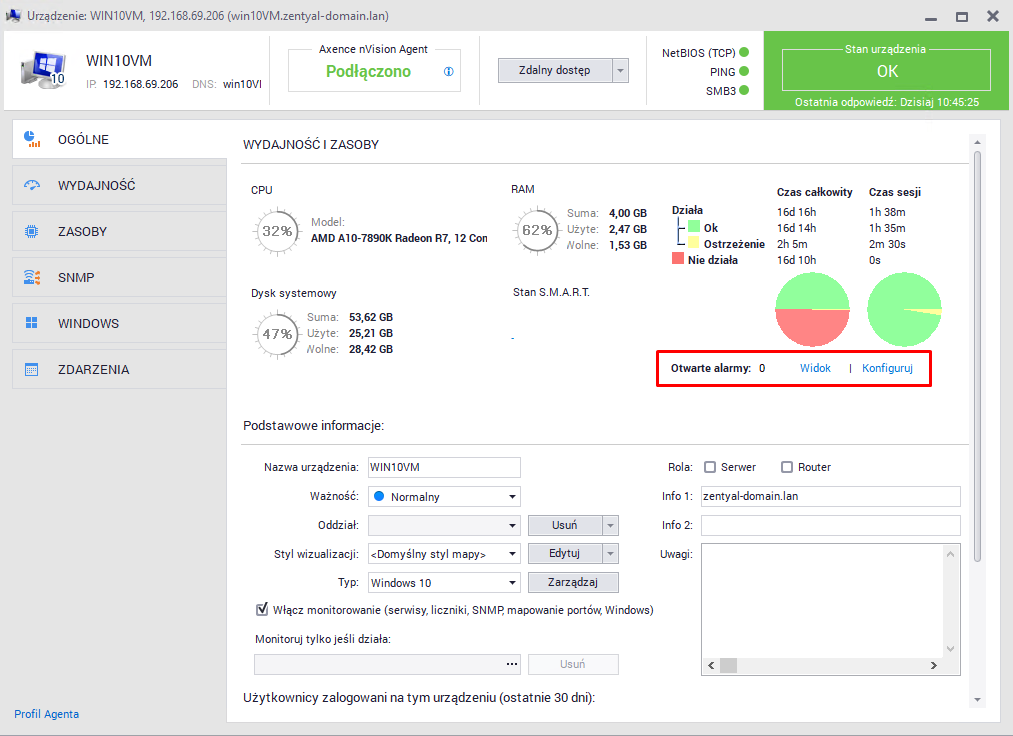Open the ZDARZENIA tab
1013x736 pixels.
(x=119, y=369)
